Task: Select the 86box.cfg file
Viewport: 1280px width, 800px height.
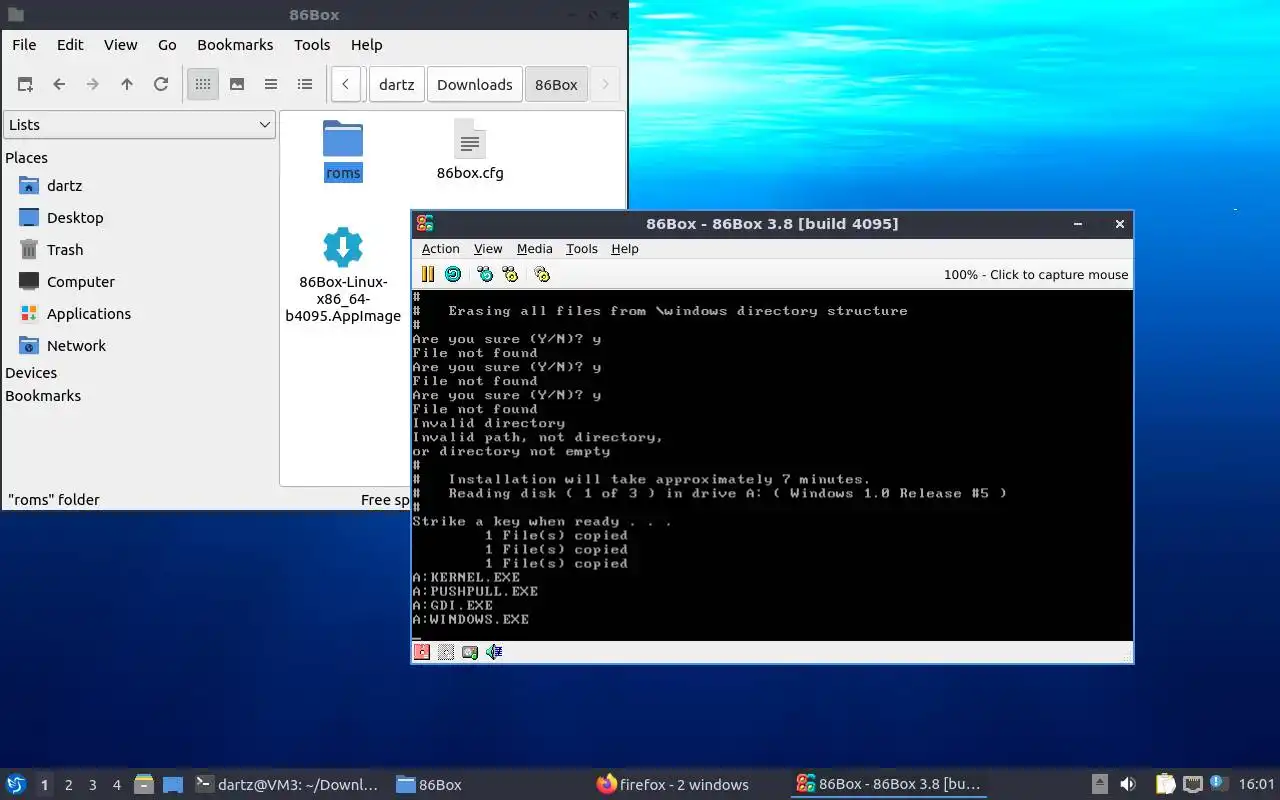Action: (470, 150)
